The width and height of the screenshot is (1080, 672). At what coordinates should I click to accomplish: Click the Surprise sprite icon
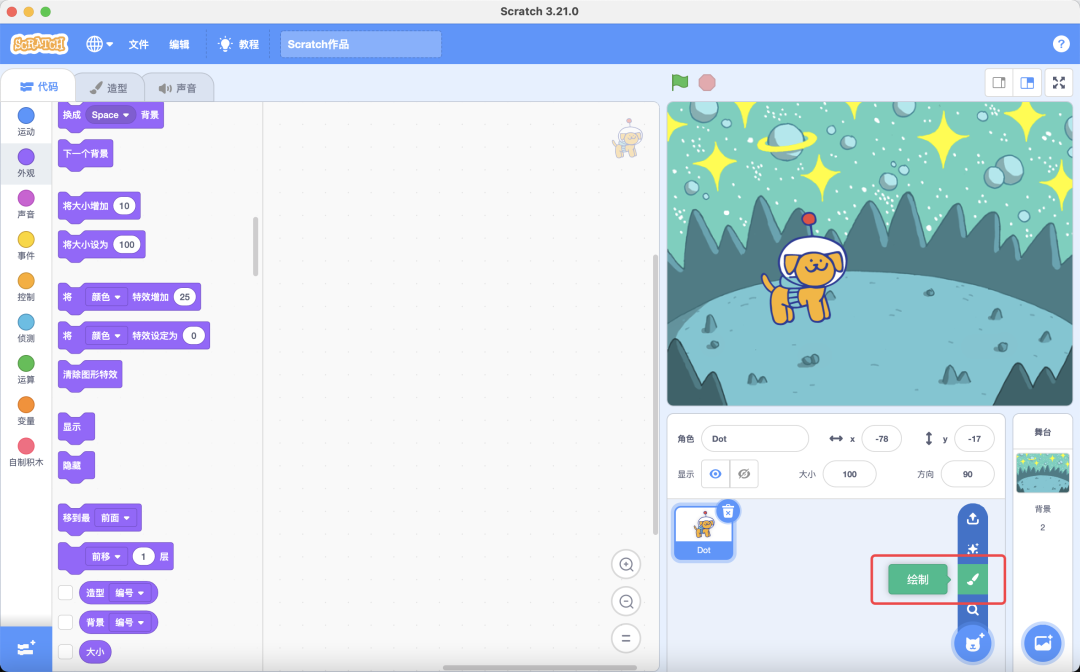click(x=973, y=548)
